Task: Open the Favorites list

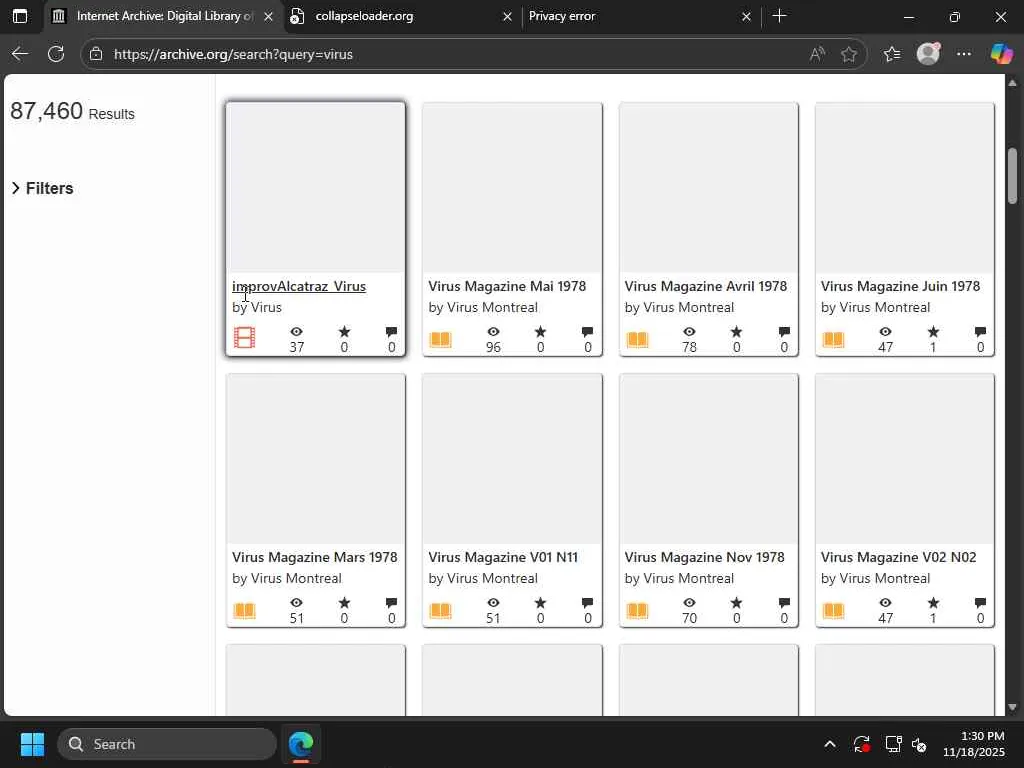Action: tap(892, 54)
